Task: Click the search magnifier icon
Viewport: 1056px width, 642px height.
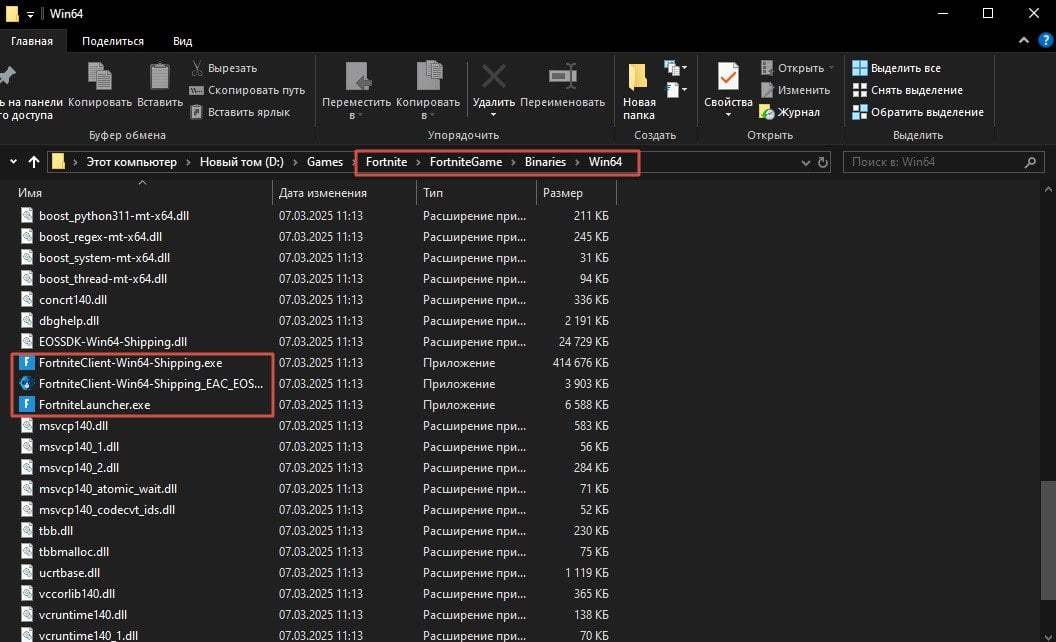Action: click(1030, 162)
